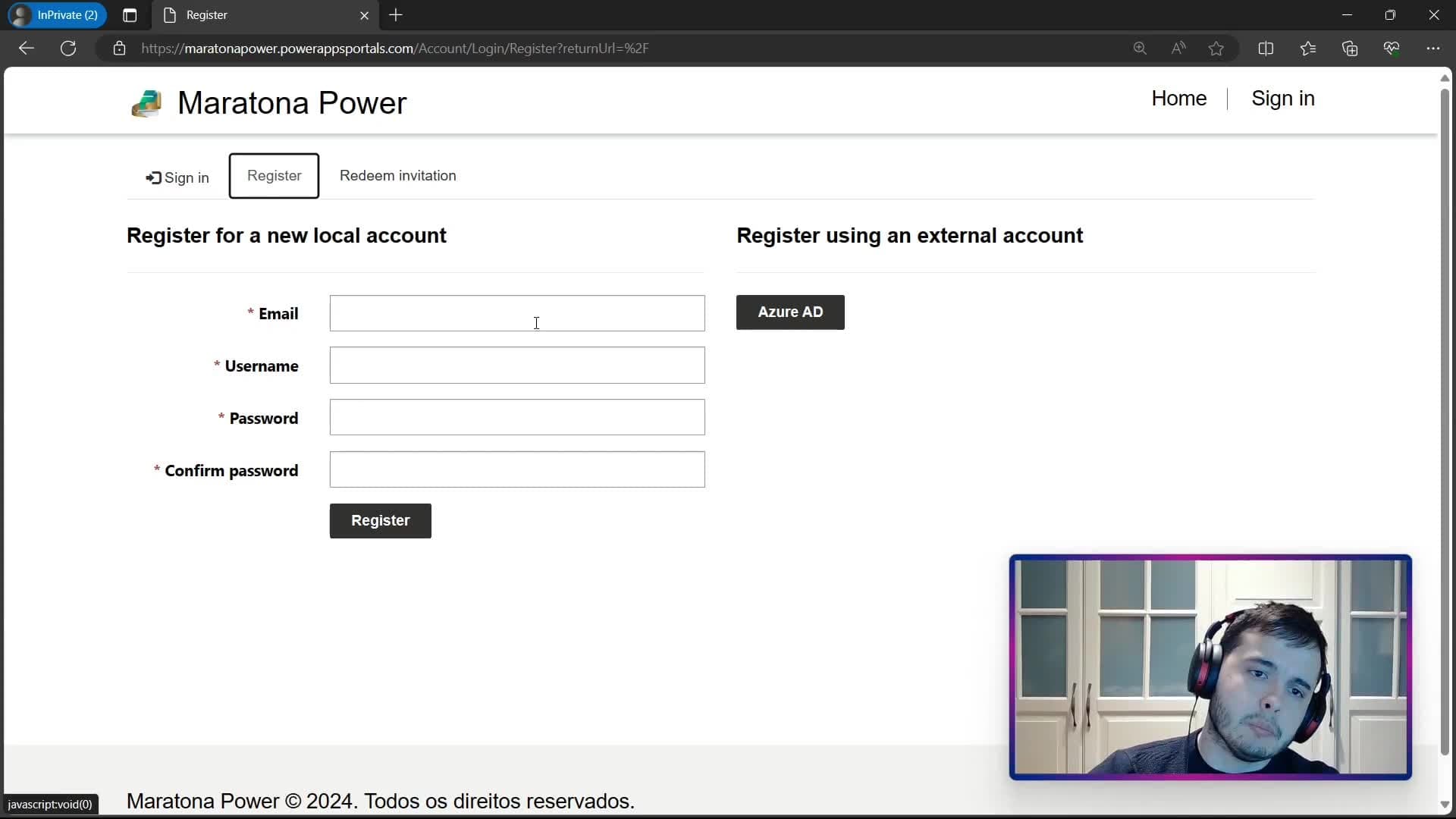
Task: Open the tab actions menu icon
Action: (x=130, y=15)
